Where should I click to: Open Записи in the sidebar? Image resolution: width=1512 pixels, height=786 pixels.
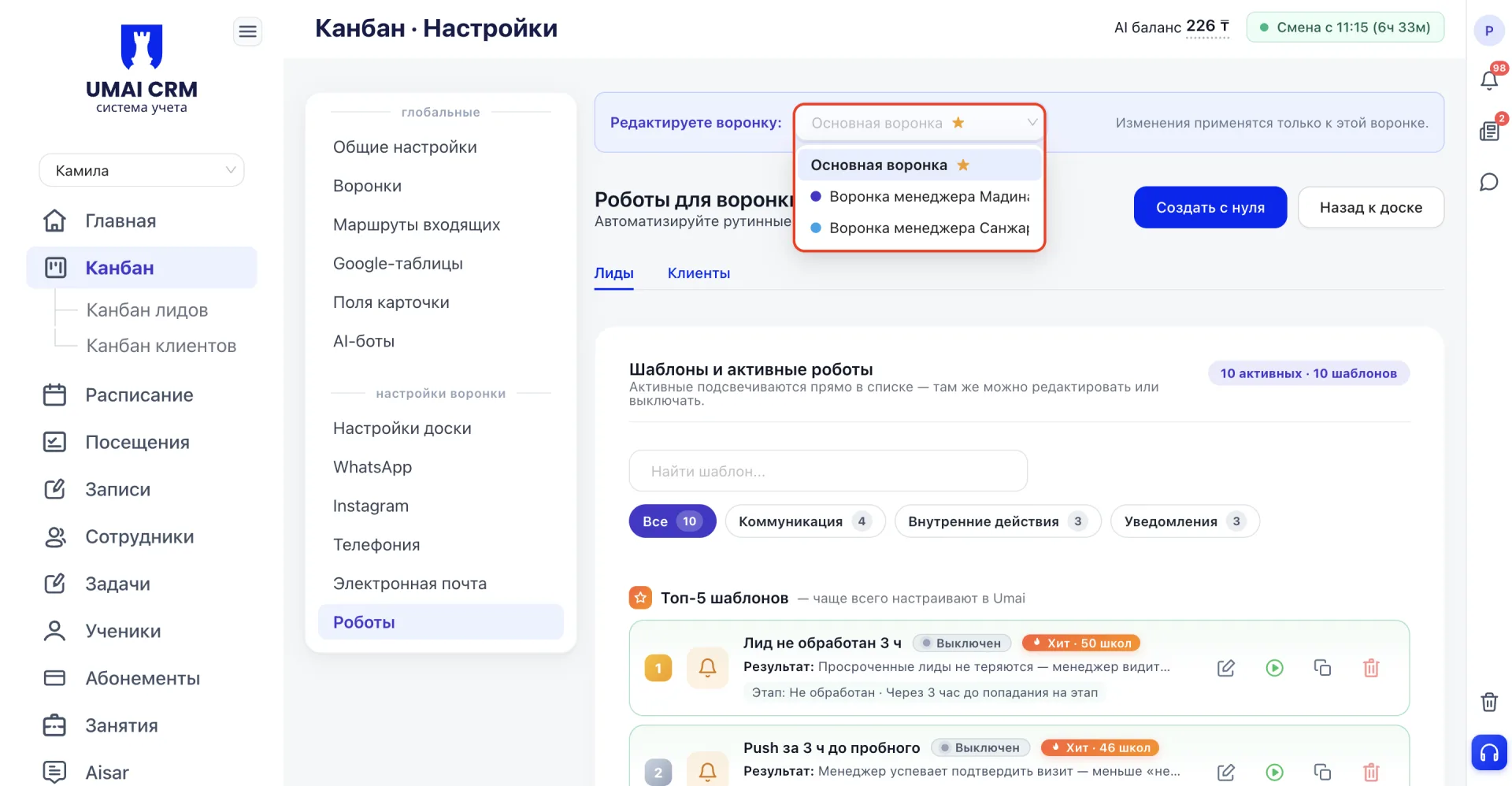tap(142, 489)
